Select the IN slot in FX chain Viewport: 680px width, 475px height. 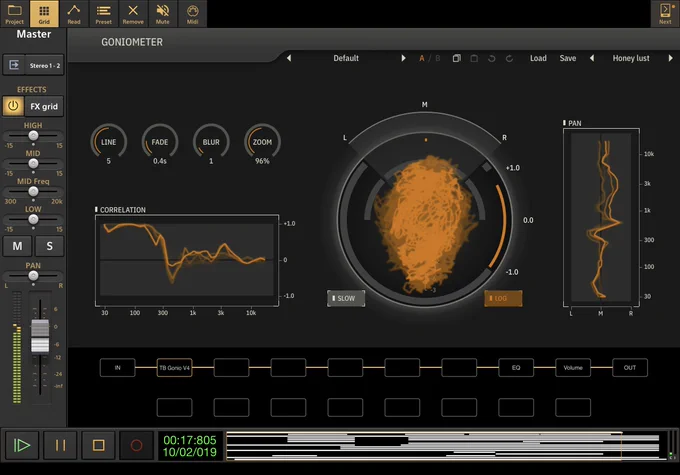click(118, 367)
